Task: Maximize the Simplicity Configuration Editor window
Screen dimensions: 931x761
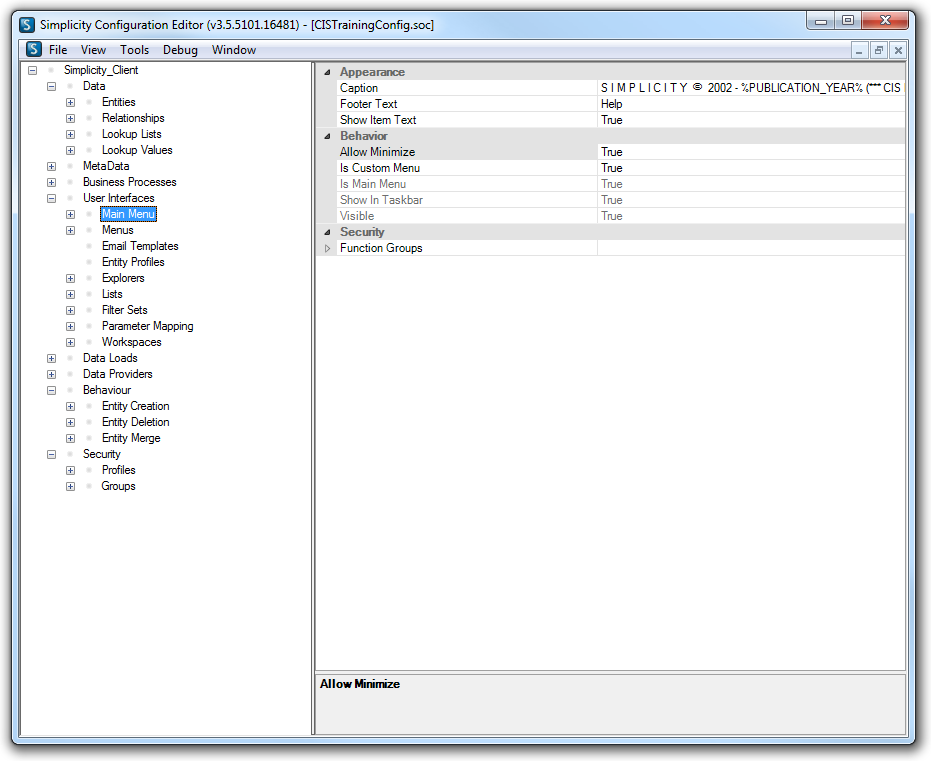Action: point(848,20)
